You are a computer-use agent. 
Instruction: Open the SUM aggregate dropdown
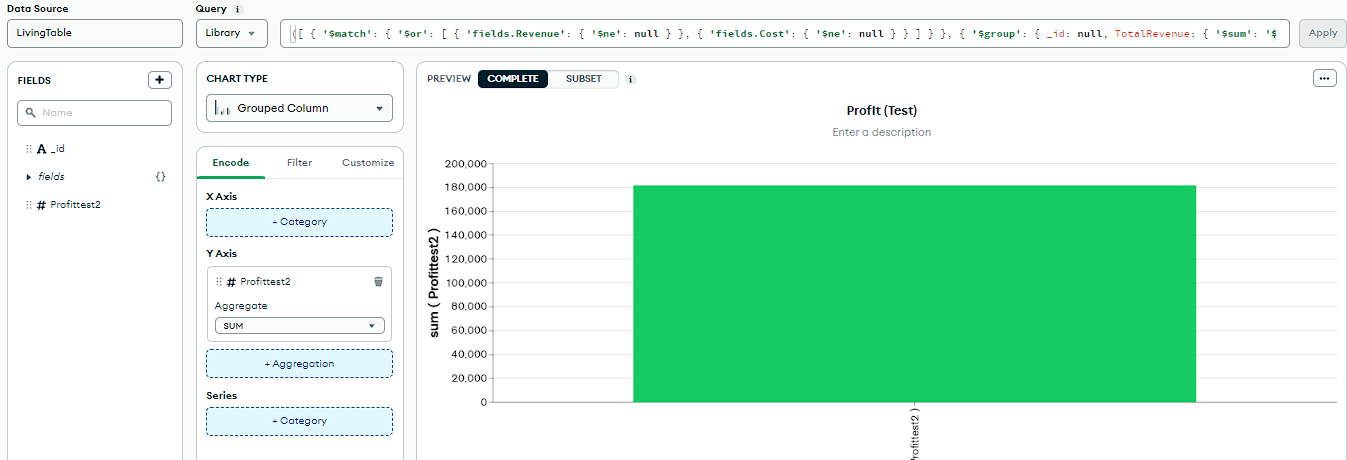(299, 326)
